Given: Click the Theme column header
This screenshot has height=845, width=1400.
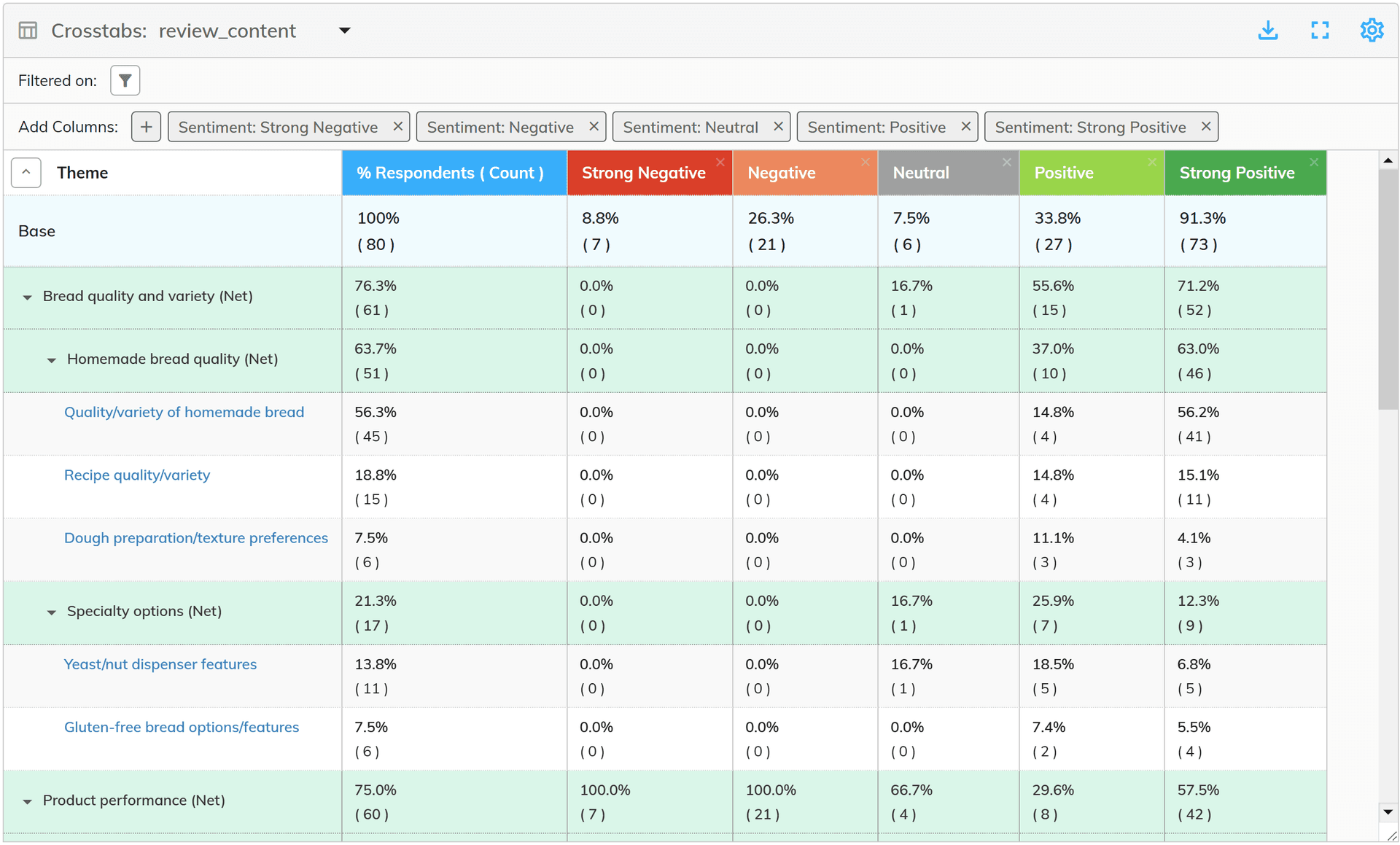Looking at the screenshot, I should click(82, 173).
